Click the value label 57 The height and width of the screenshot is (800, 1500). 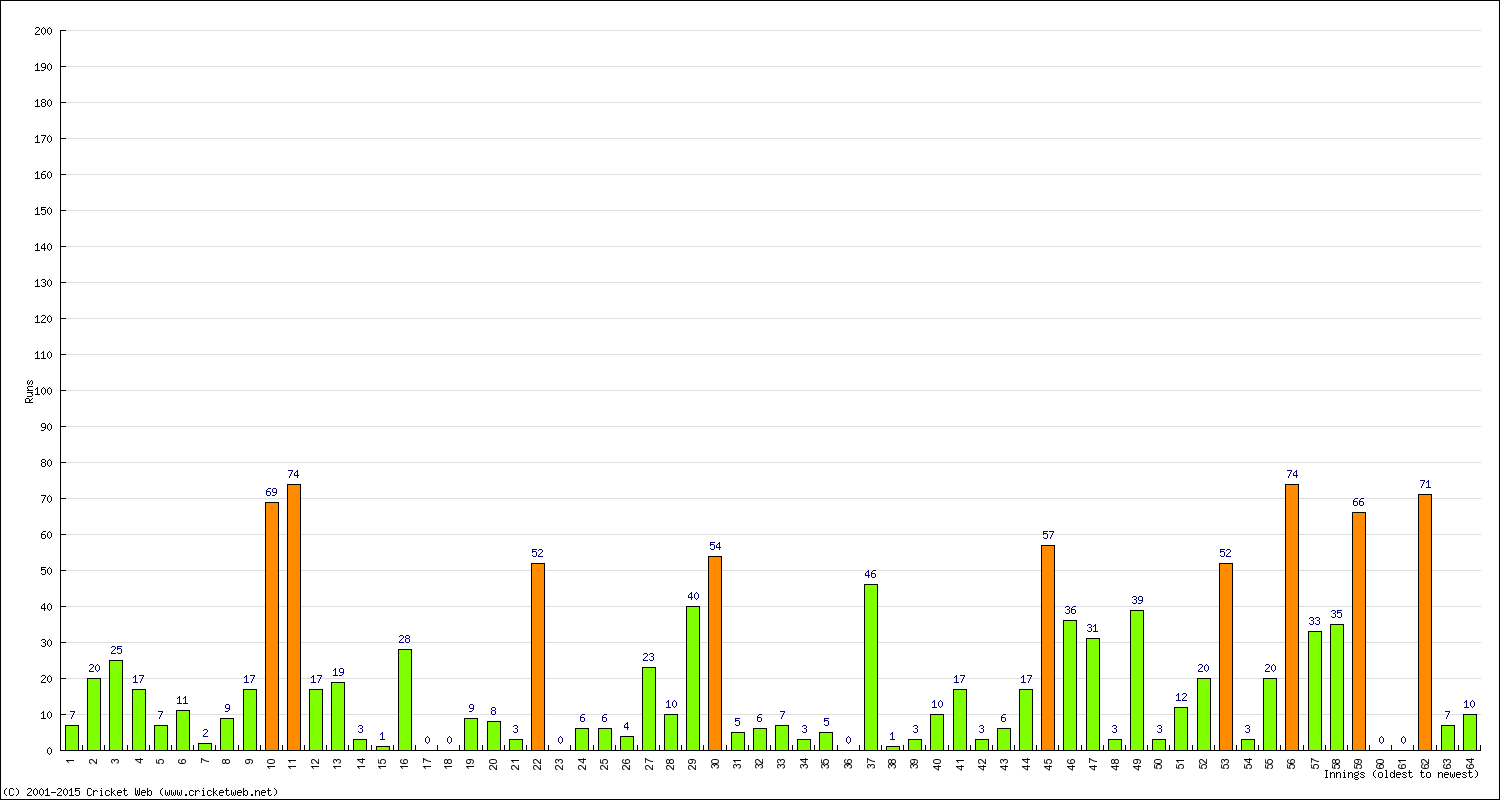[x=1048, y=535]
